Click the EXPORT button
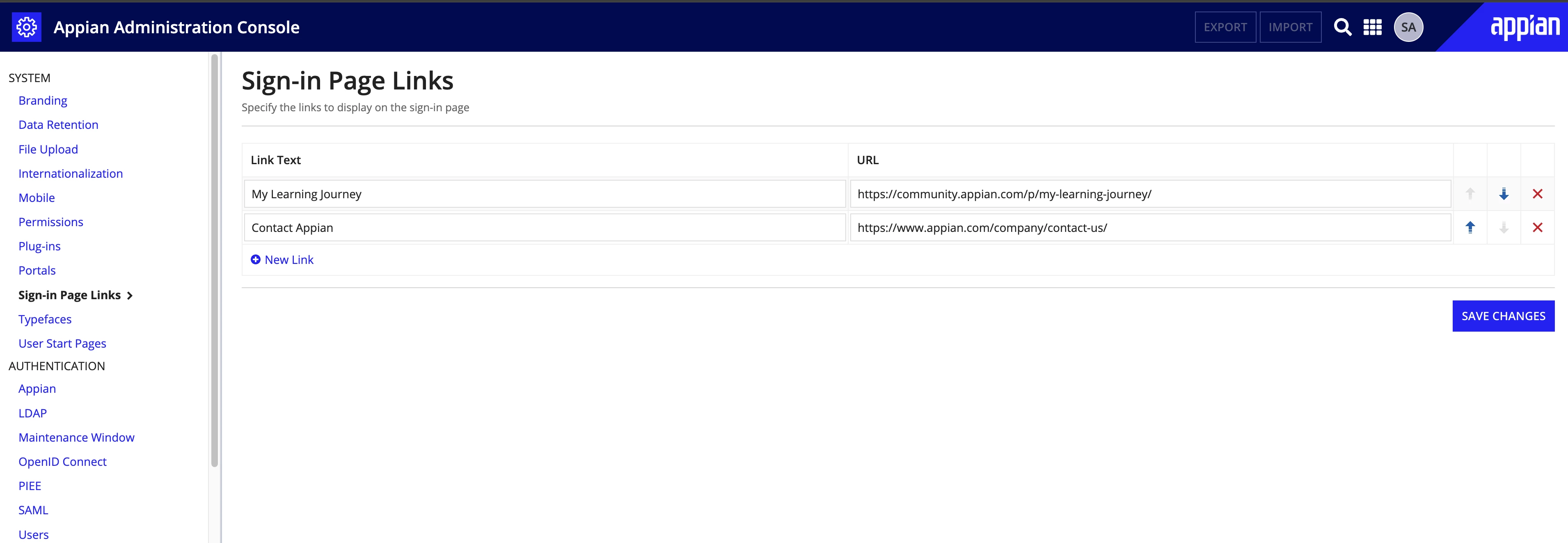 tap(1225, 27)
